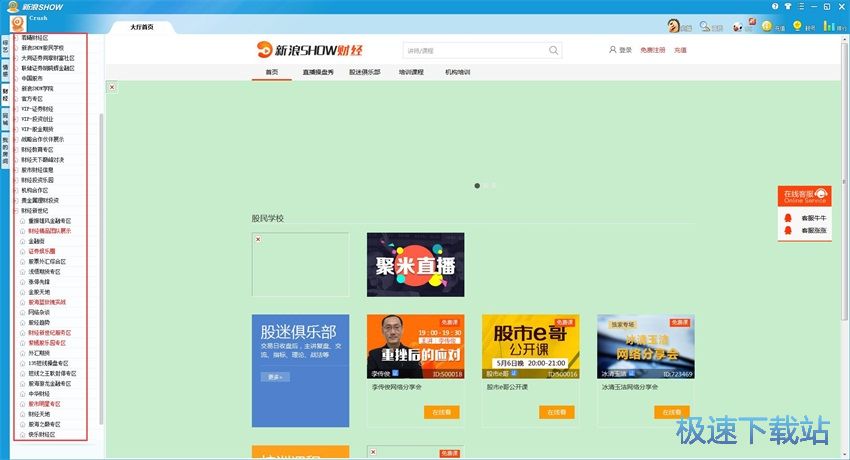
Task: Click the main page vertical scrollbar
Action: click(x=845, y=180)
